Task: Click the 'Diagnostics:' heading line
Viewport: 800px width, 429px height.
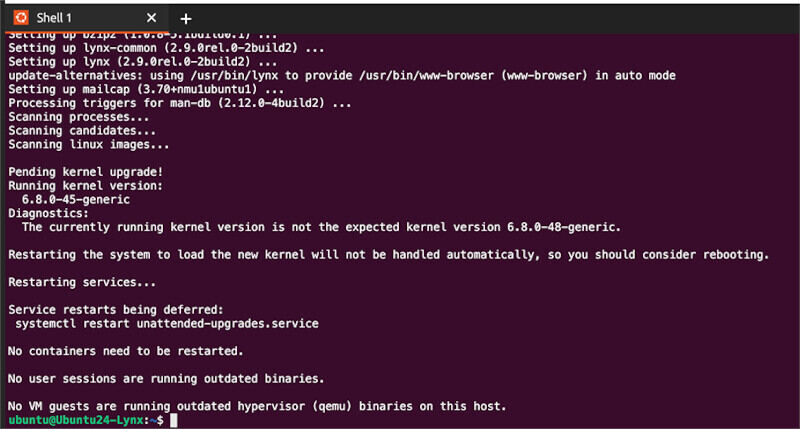Action: pos(48,213)
